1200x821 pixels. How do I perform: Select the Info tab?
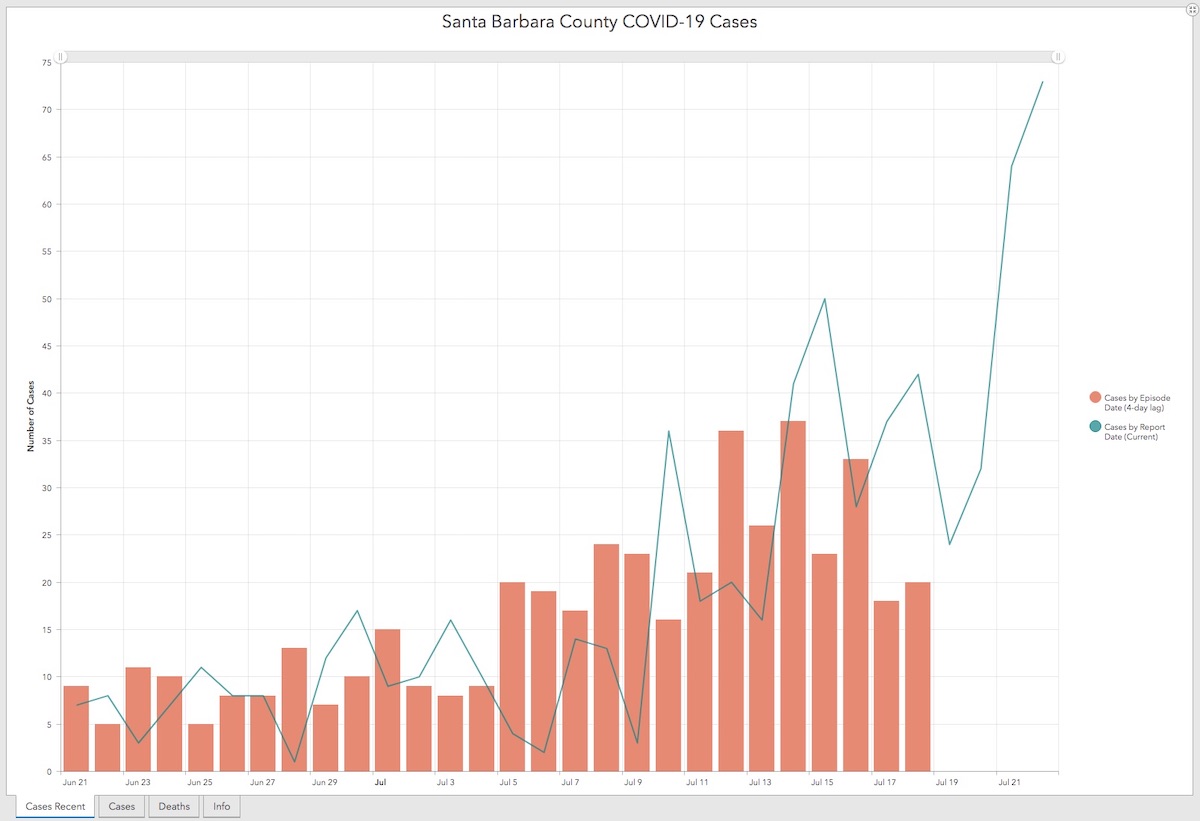pyautogui.click(x=221, y=806)
